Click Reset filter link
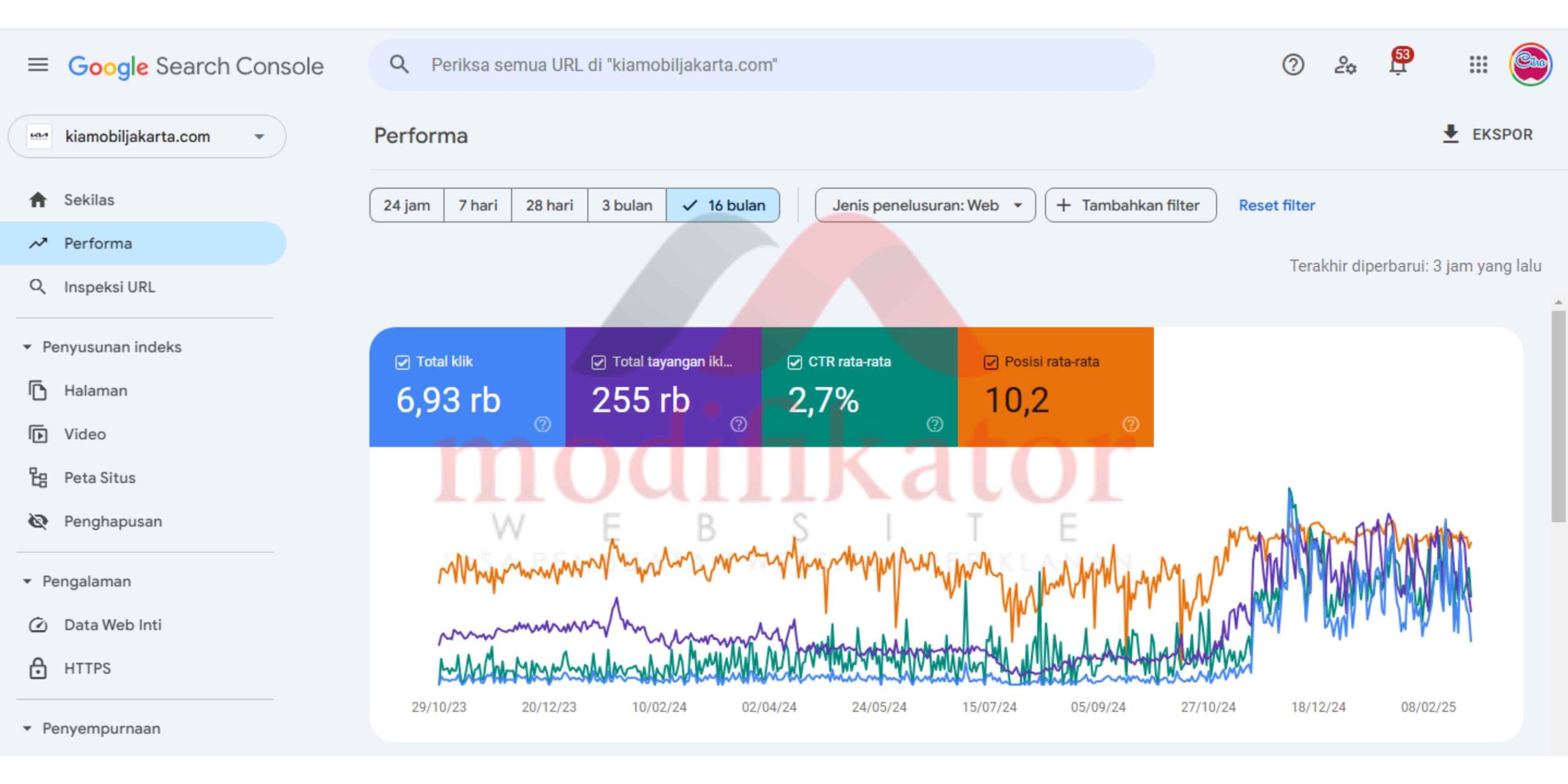 click(1276, 205)
